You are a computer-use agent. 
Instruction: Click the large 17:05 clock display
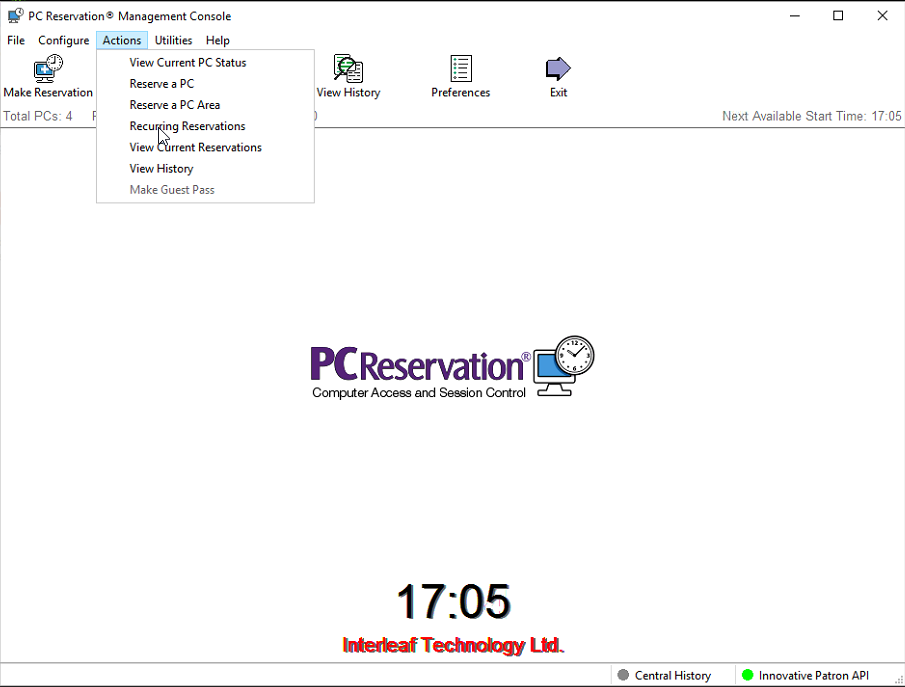point(454,602)
